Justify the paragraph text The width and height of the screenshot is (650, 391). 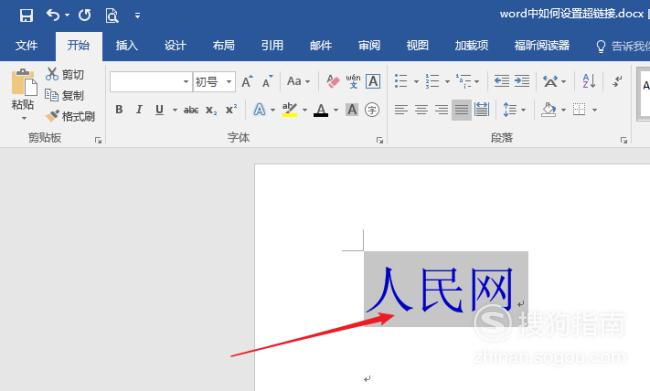click(x=461, y=110)
